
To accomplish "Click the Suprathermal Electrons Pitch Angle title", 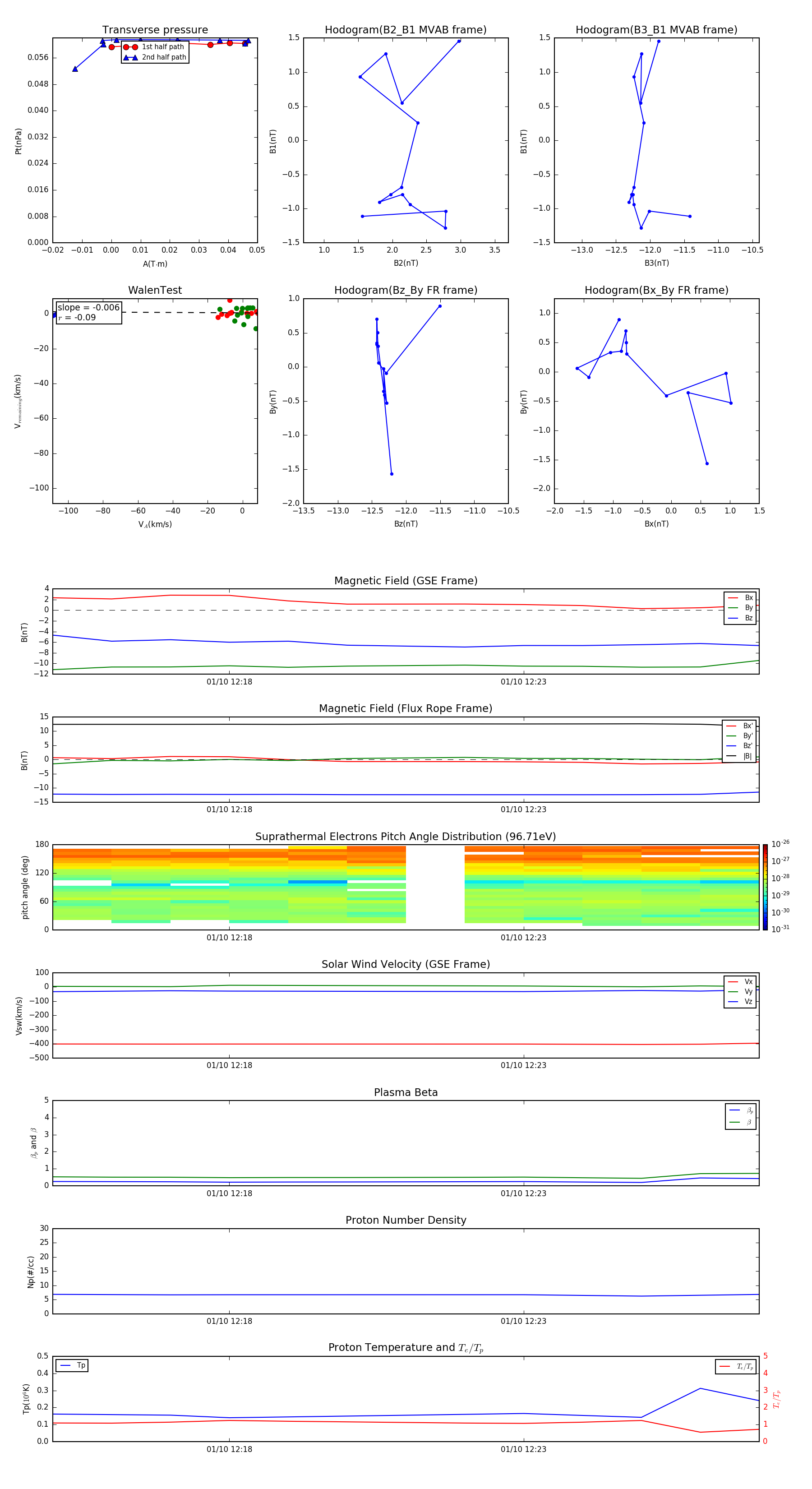I will coord(406,837).
